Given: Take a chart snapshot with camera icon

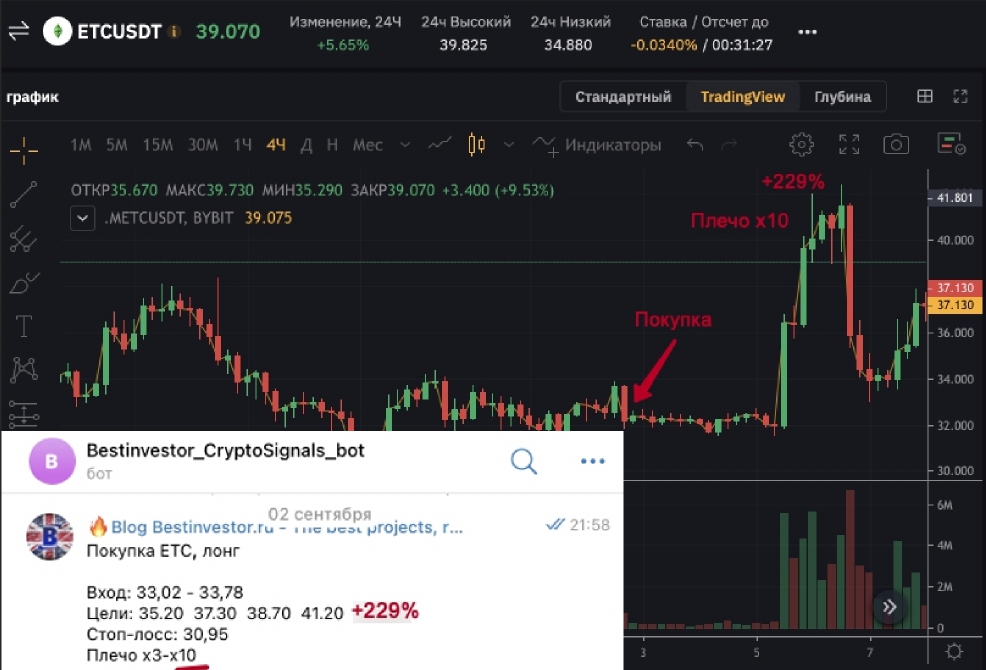Looking at the screenshot, I should [x=895, y=145].
